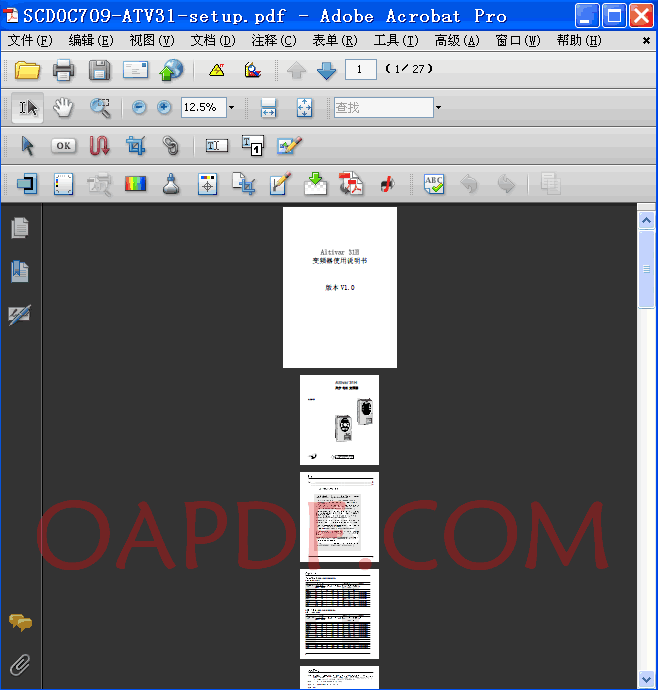Fit the page to window width
The height and width of the screenshot is (690, 658).
[x=268, y=107]
